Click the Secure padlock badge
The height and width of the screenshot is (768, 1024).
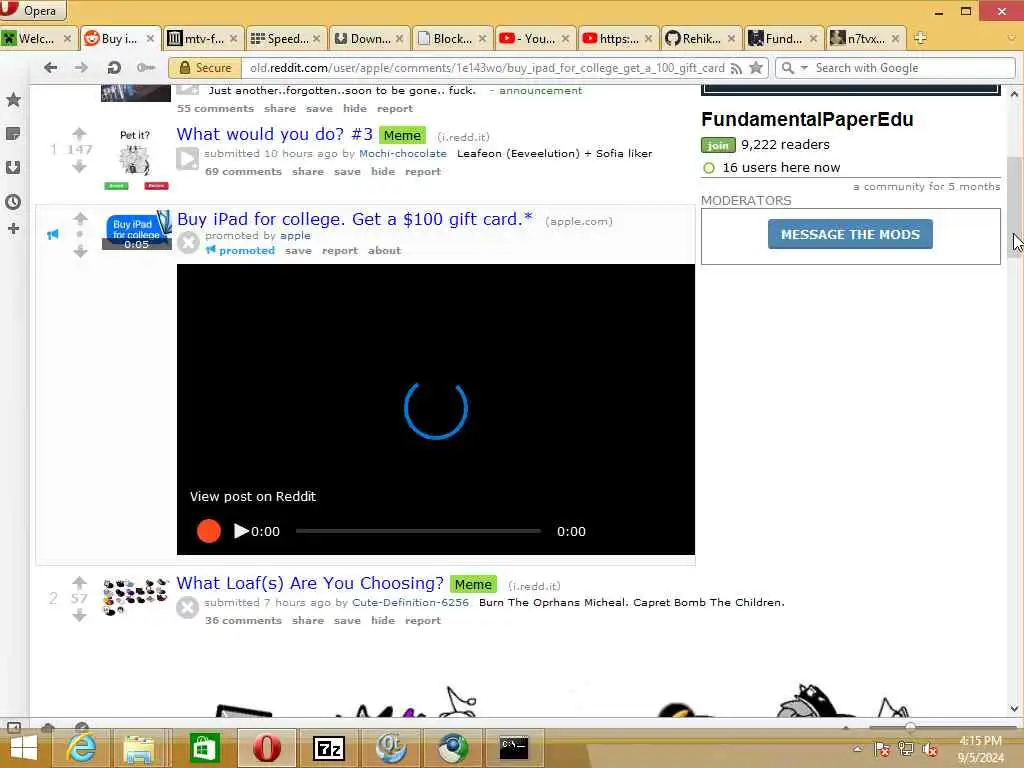point(204,68)
